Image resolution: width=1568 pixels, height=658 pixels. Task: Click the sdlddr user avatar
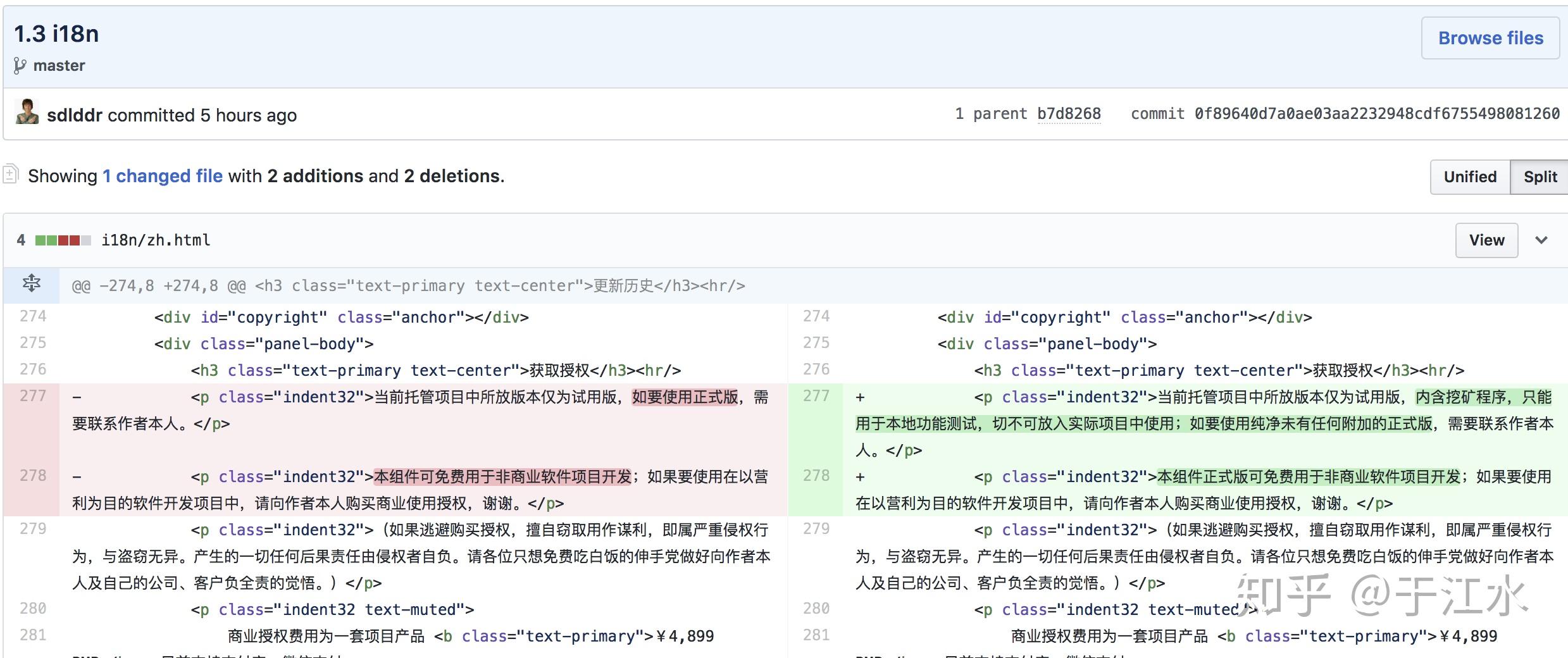27,112
